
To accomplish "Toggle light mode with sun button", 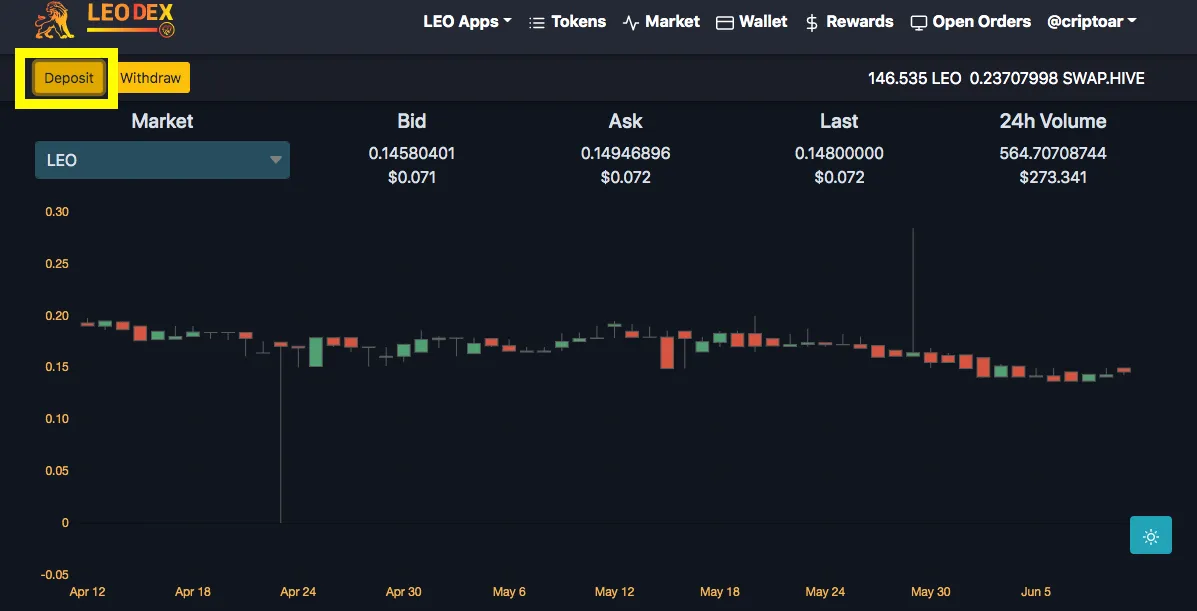I will click(x=1150, y=537).
